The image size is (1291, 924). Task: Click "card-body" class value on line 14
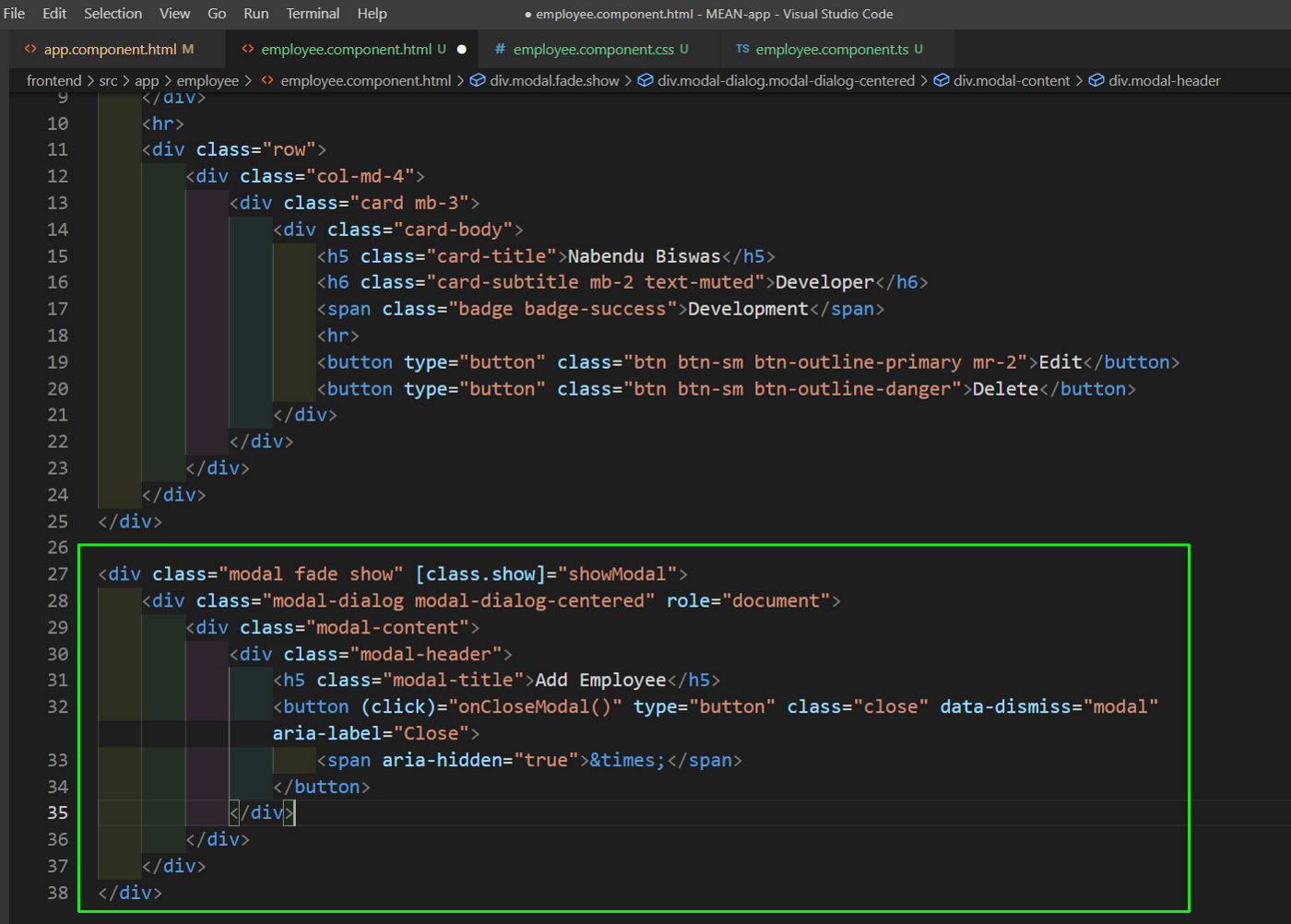click(x=453, y=230)
